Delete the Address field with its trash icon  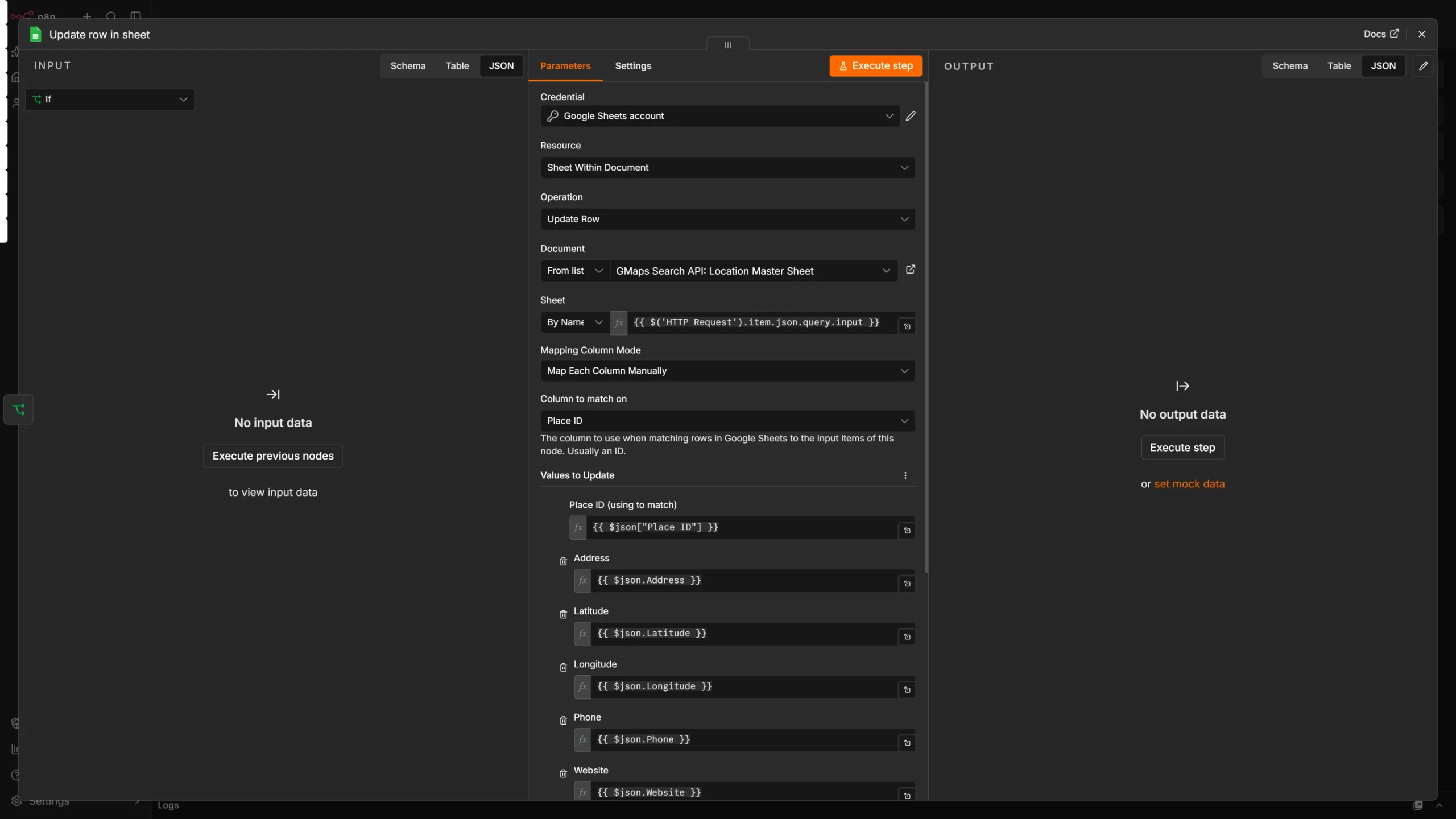pyautogui.click(x=563, y=561)
